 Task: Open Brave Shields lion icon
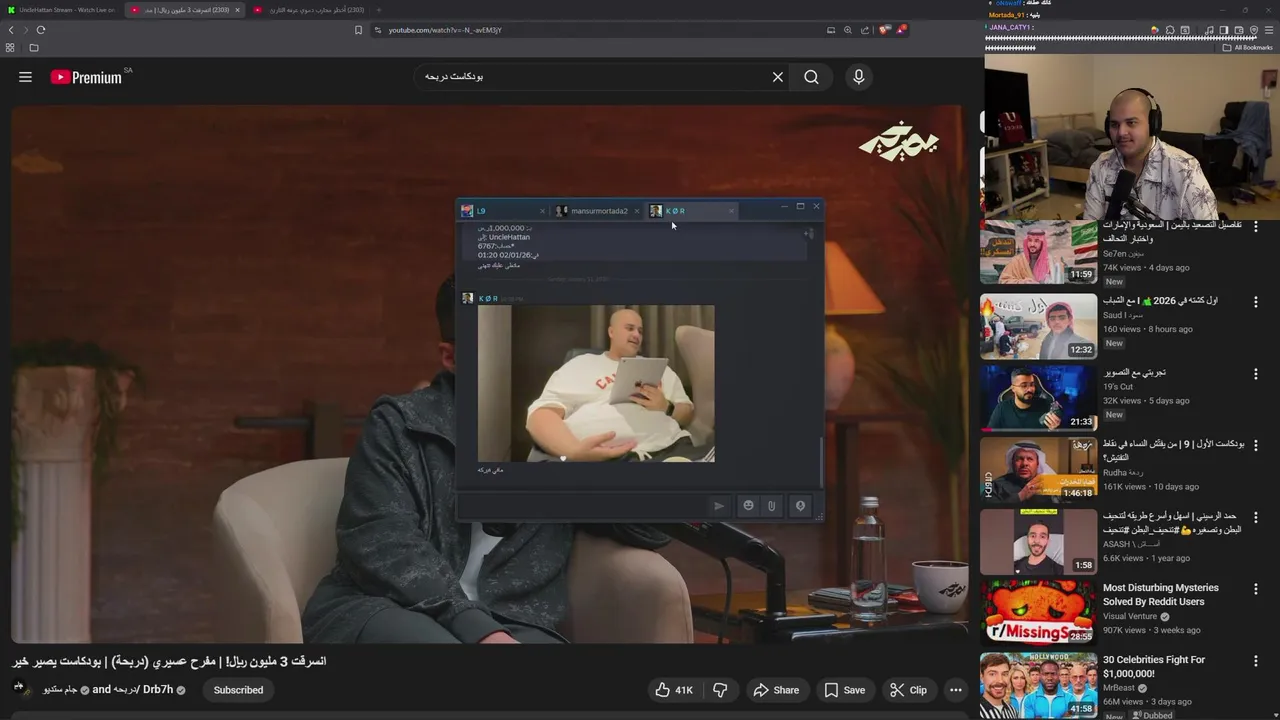tap(883, 30)
